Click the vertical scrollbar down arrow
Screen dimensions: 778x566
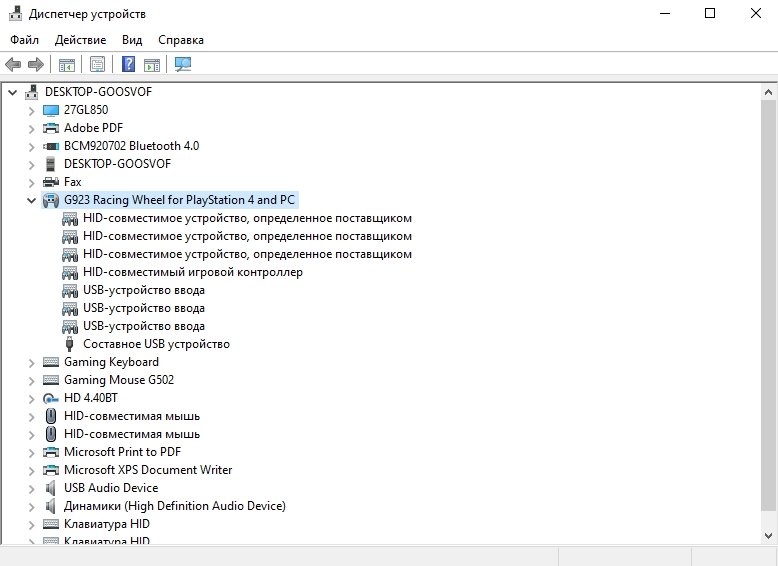(x=768, y=537)
